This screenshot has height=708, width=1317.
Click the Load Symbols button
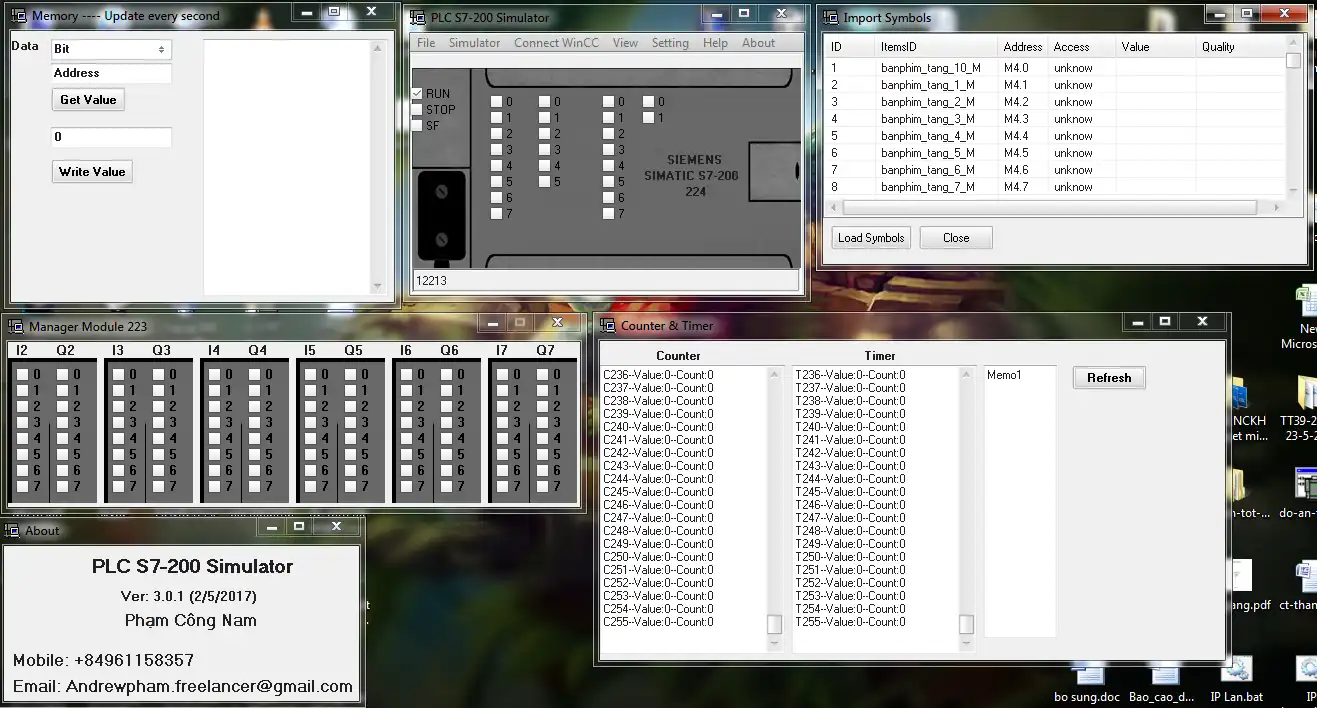click(x=871, y=238)
